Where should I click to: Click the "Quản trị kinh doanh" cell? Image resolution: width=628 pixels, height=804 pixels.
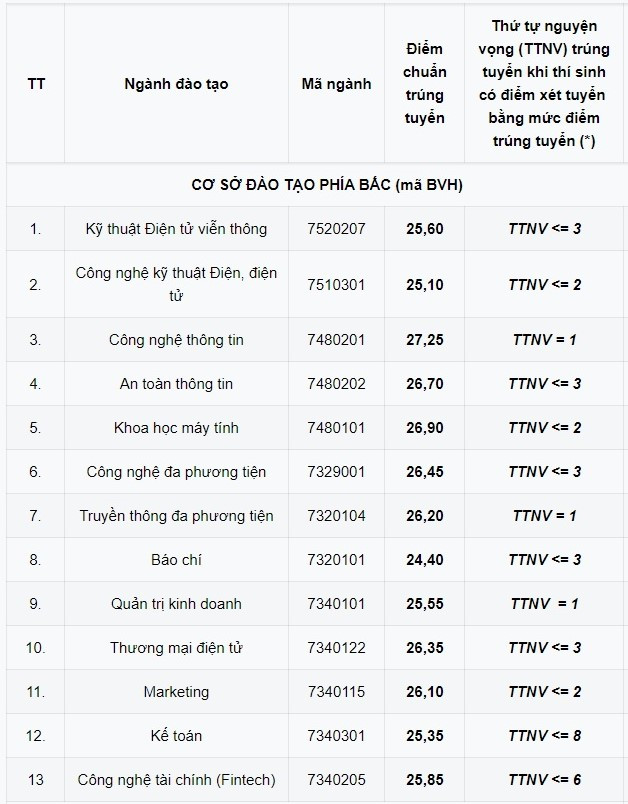176,604
